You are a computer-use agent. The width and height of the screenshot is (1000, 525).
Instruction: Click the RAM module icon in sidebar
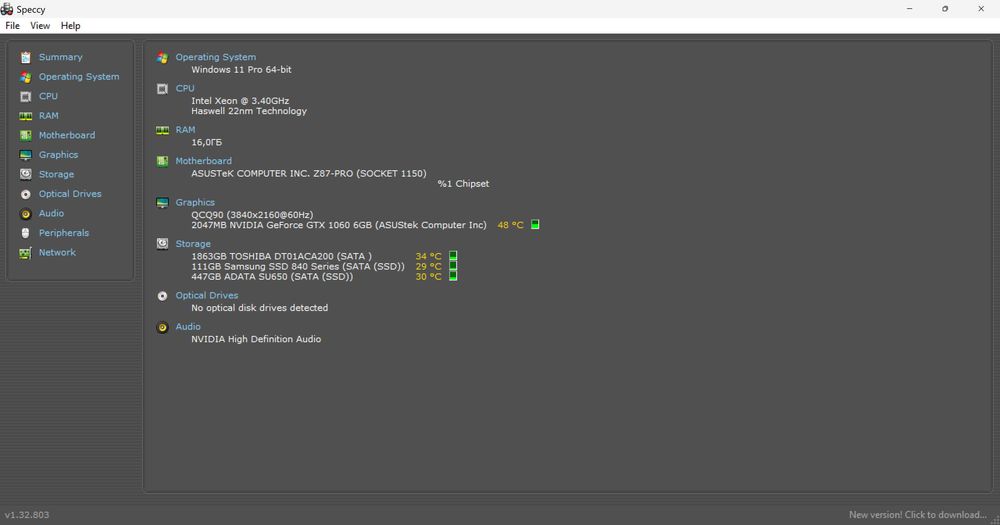pyautogui.click(x=26, y=116)
